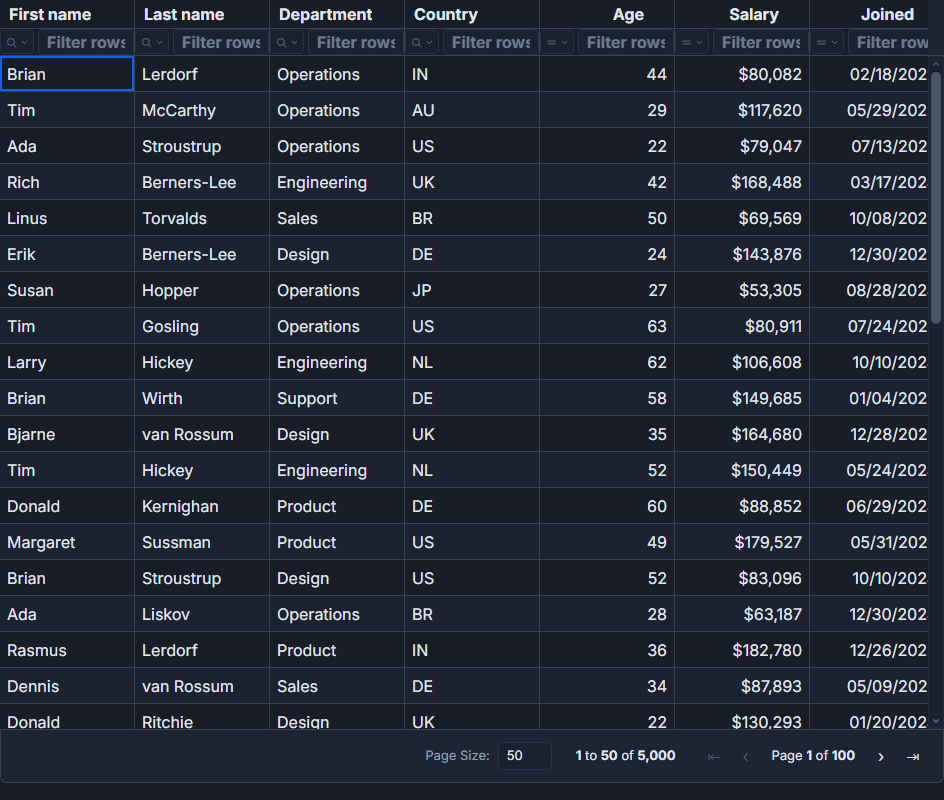Click Joined filter rows input
This screenshot has width=944, height=800.
pyautogui.click(x=889, y=43)
